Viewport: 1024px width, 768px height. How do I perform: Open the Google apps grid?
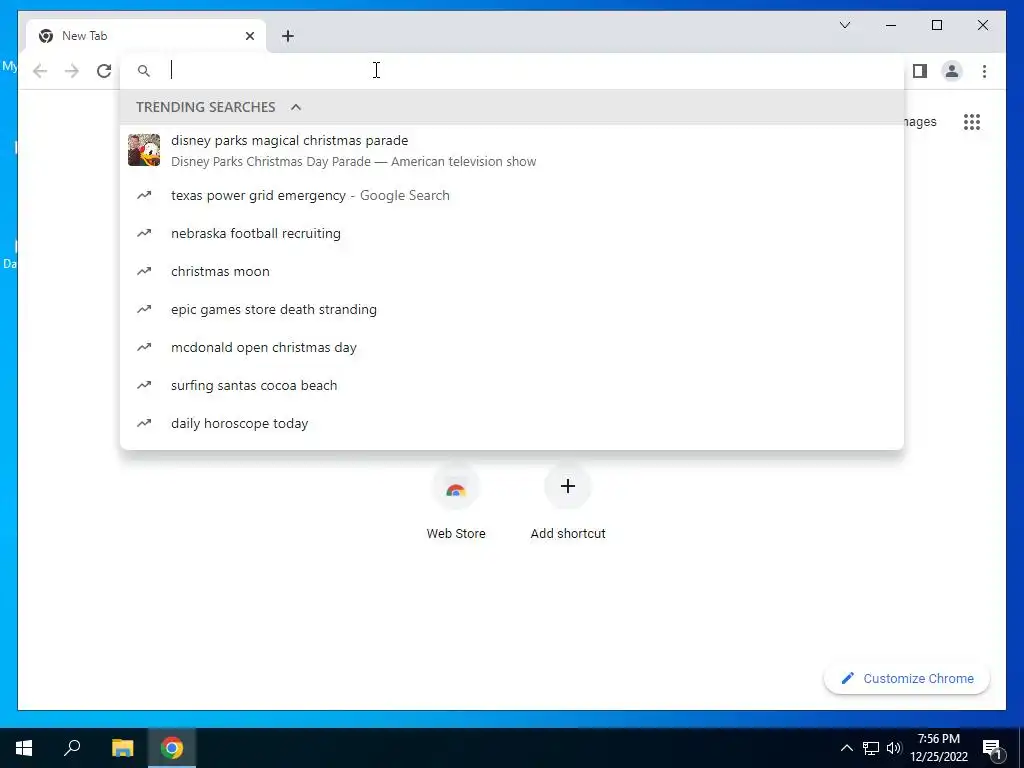click(972, 122)
